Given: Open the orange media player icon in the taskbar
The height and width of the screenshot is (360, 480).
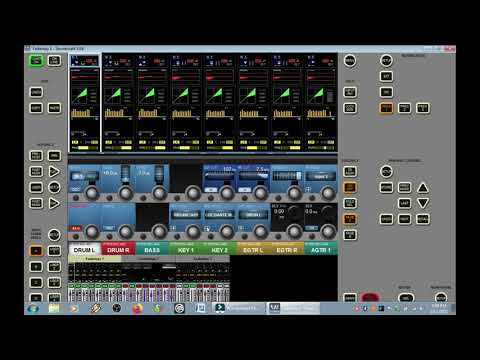Looking at the screenshot, I should pyautogui.click(x=74, y=308).
